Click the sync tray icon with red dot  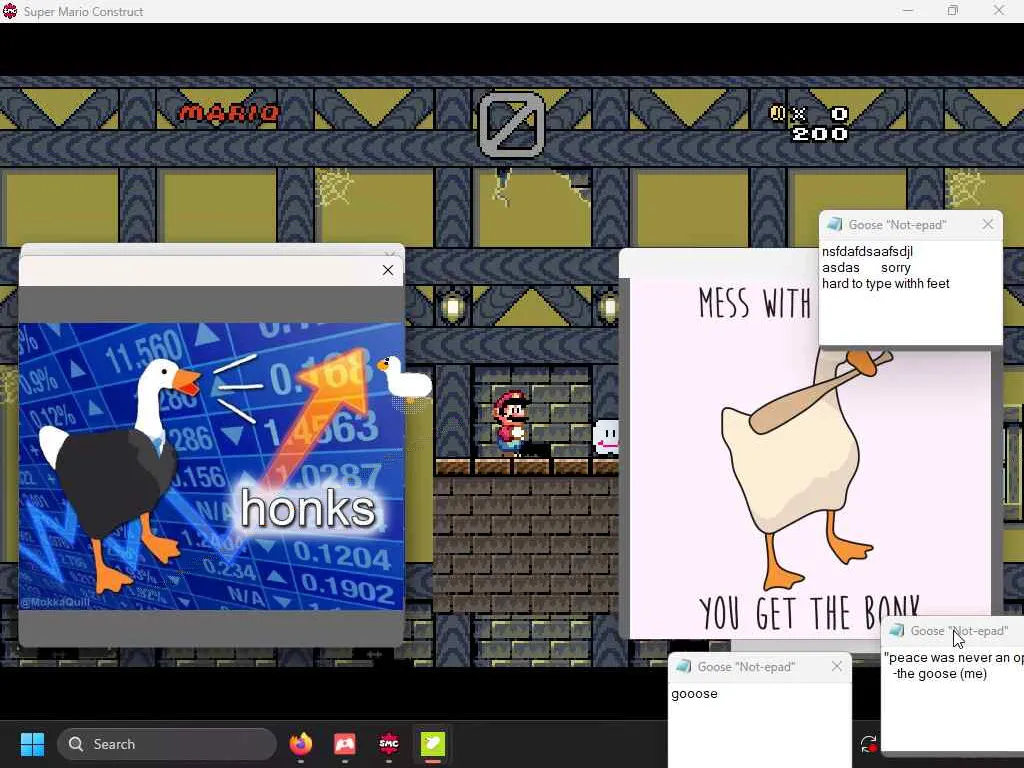coord(869,744)
